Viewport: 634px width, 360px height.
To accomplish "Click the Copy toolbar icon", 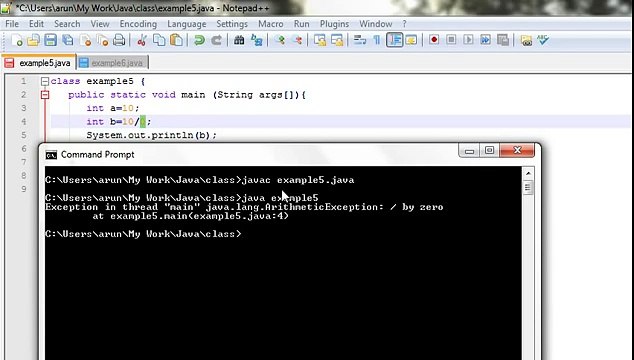I will 159,40.
